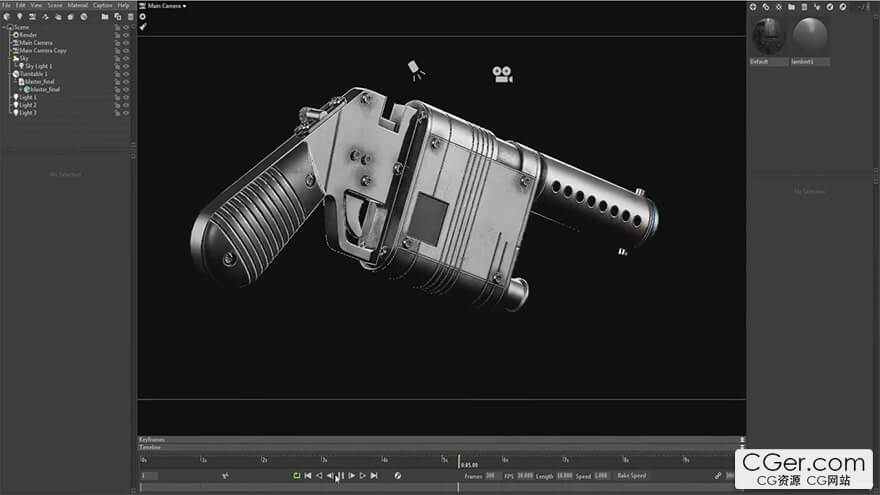Duplicate material icon in material toolbar
This screenshot has width=880, height=495.
766,7
